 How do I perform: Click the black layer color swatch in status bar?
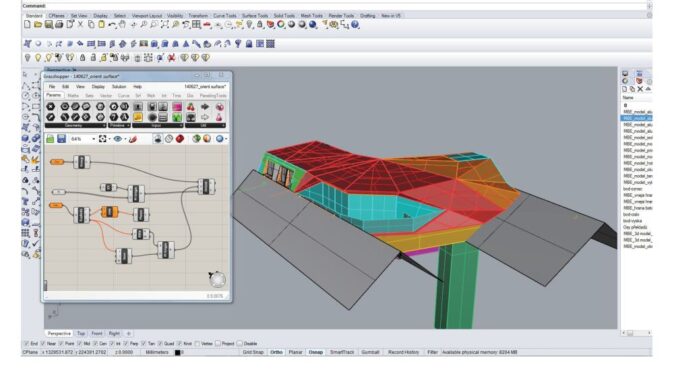pos(178,352)
